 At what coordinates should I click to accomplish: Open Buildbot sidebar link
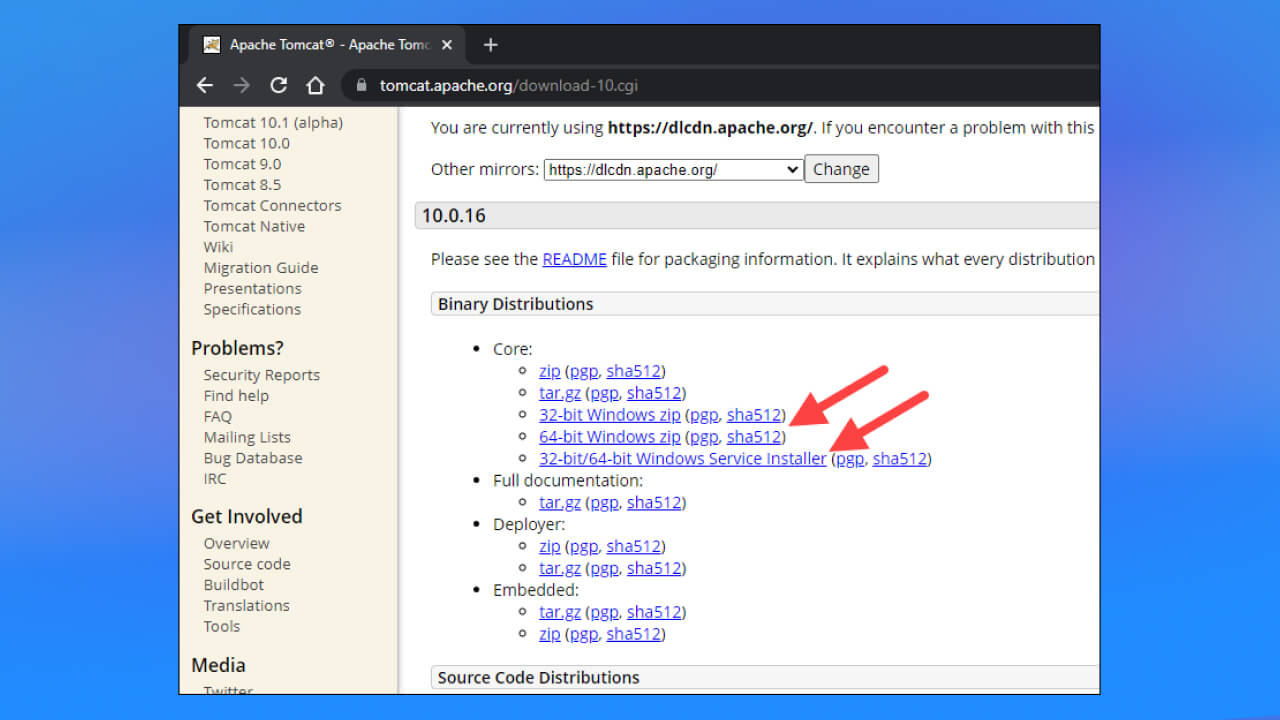click(x=234, y=585)
